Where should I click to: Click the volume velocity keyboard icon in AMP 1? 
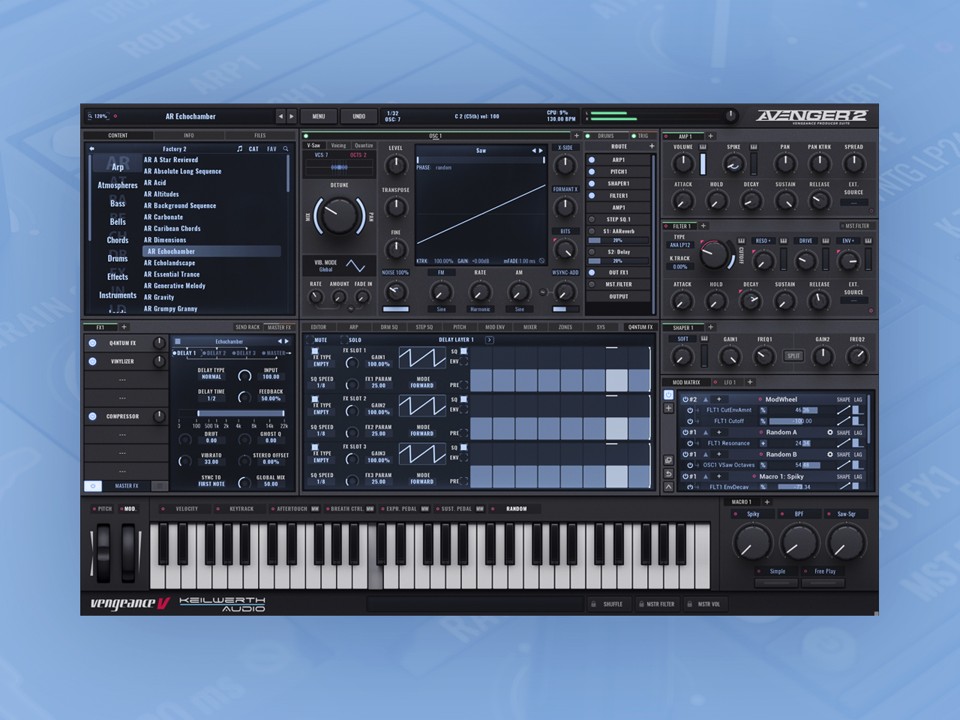[703, 147]
